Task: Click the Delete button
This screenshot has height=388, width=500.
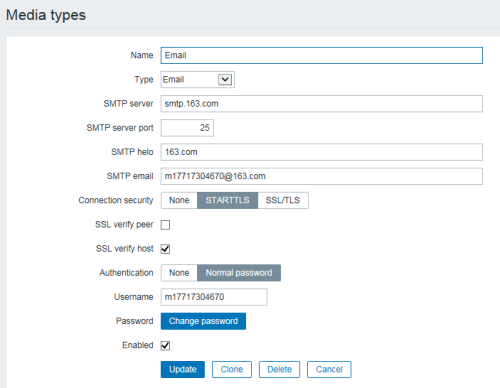Action: point(279,369)
